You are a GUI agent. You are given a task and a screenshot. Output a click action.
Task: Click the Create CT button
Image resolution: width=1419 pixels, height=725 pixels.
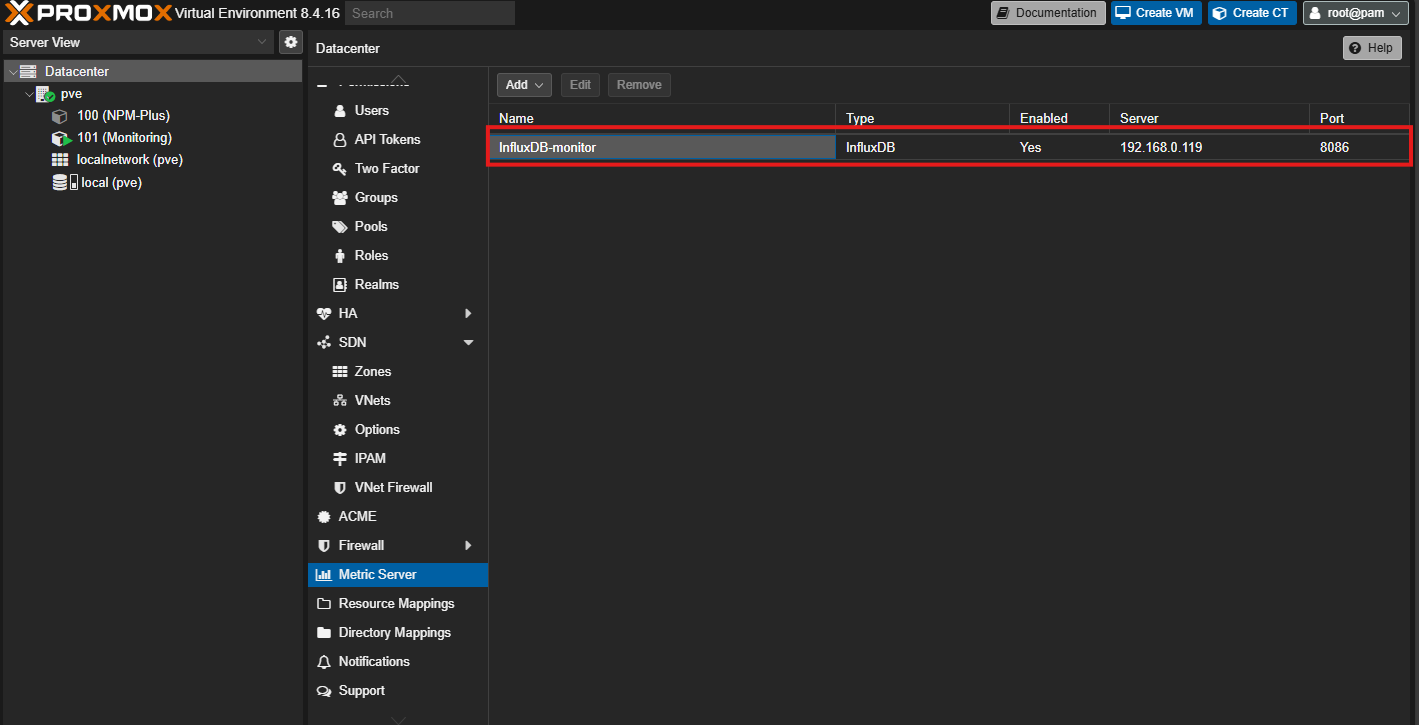(x=1252, y=13)
